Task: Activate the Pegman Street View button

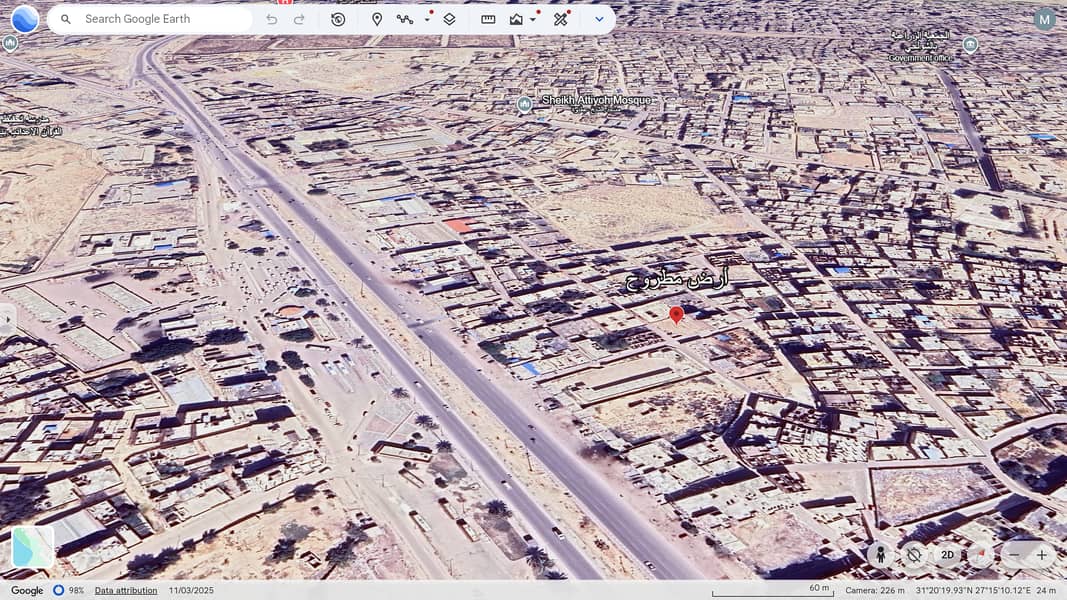Action: 880,555
